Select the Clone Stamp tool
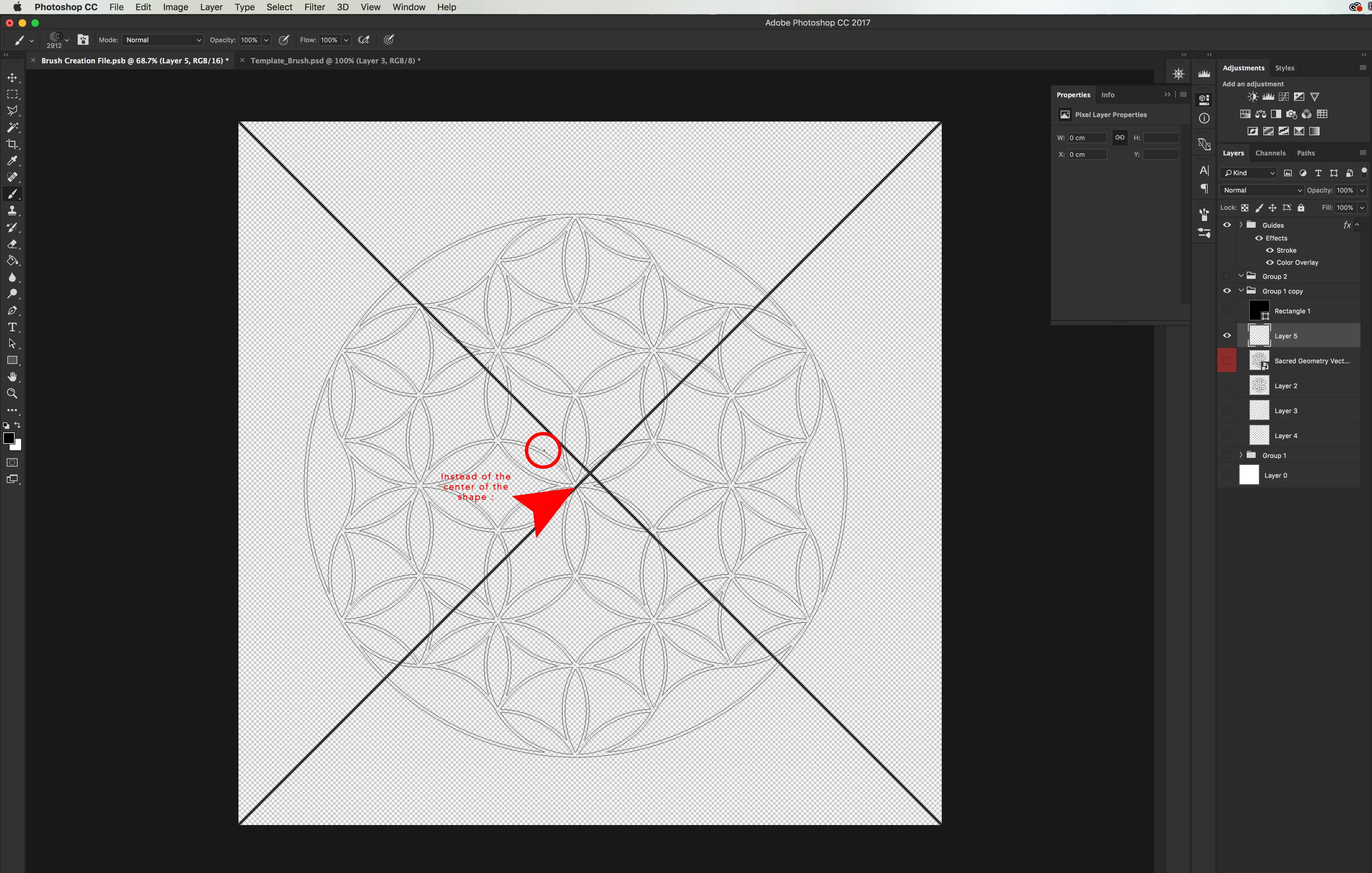The height and width of the screenshot is (873, 1372). tap(12, 211)
